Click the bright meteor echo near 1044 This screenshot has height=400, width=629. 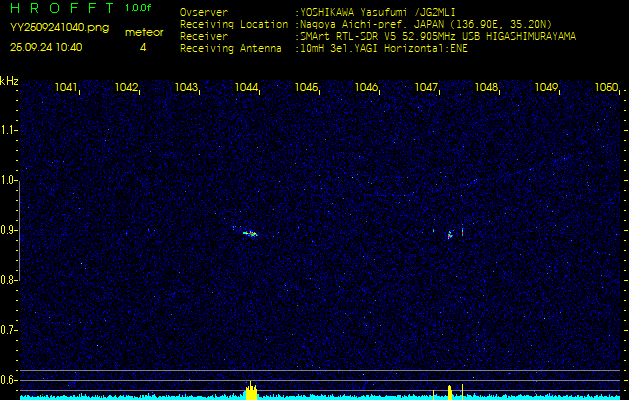tap(250, 233)
